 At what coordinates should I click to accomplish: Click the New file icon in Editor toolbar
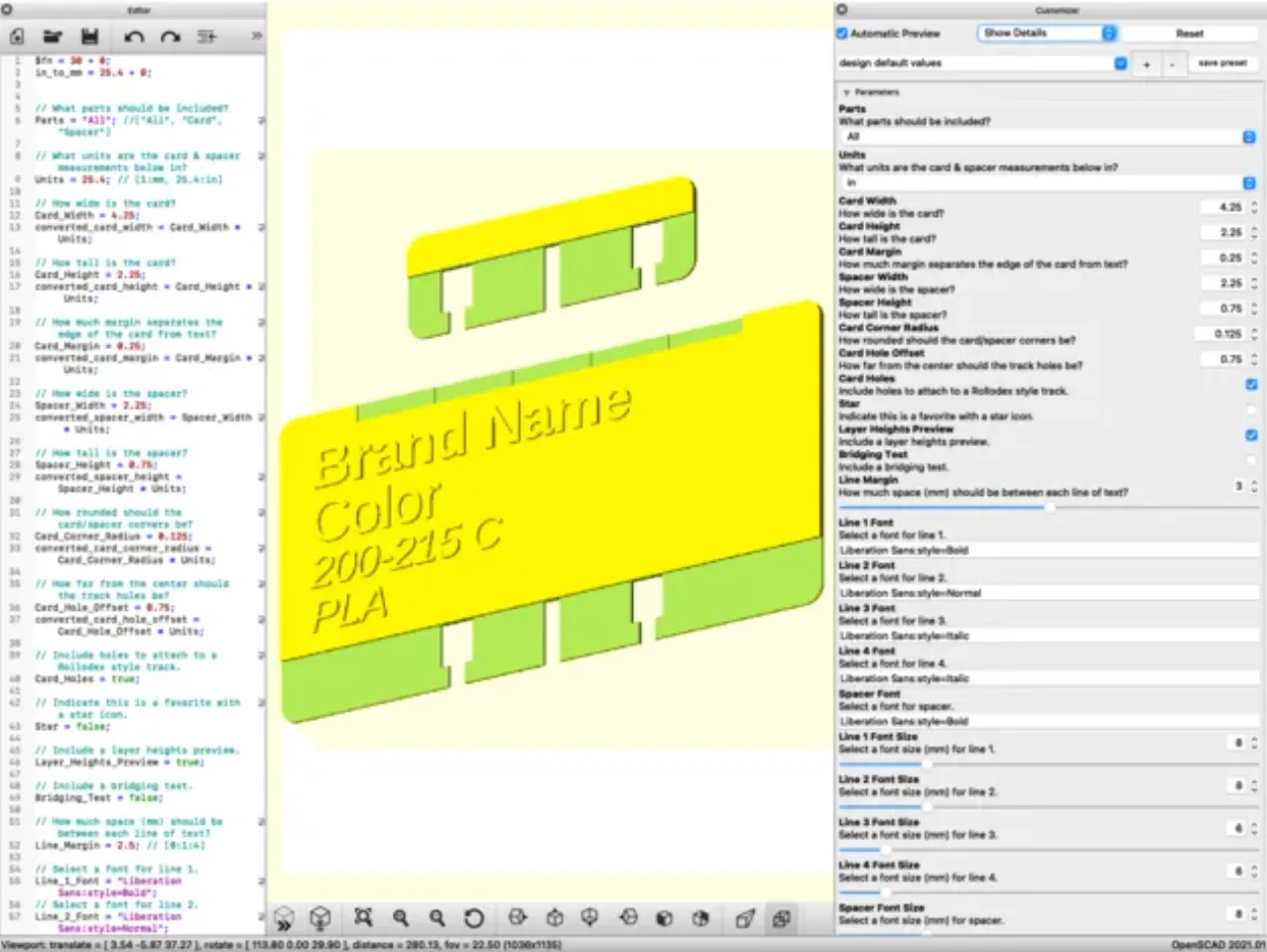coord(17,37)
